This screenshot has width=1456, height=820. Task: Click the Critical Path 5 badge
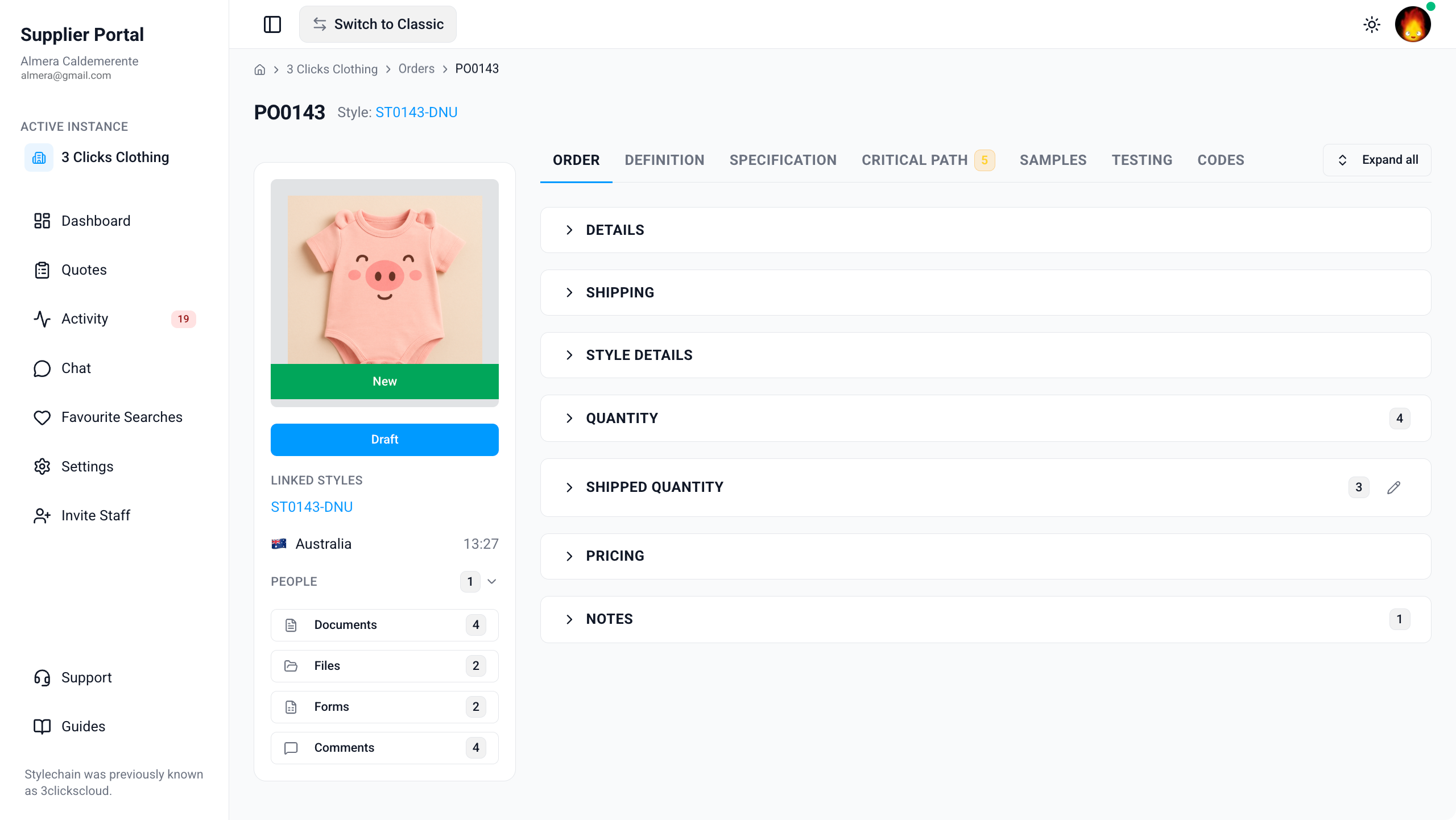click(x=985, y=160)
